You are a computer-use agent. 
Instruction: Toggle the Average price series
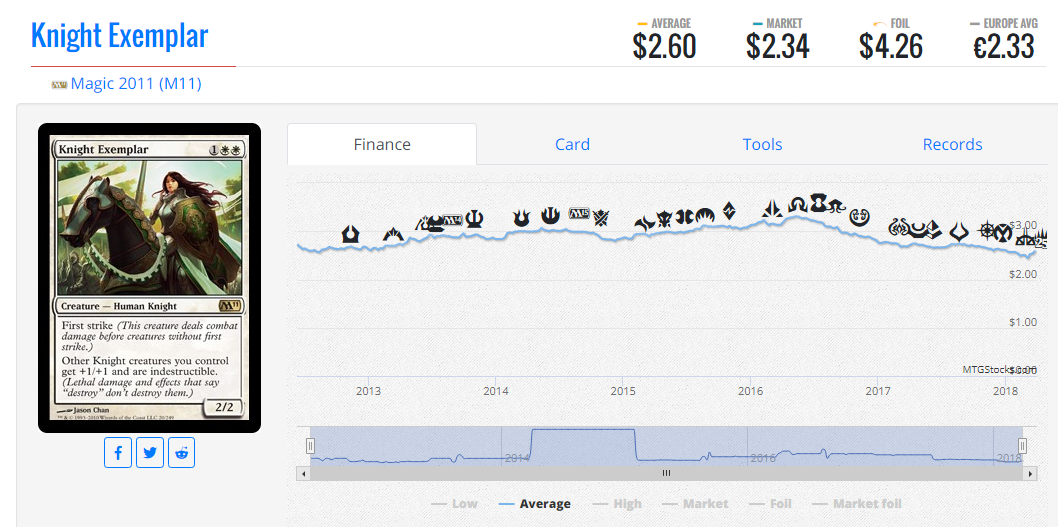click(534, 503)
